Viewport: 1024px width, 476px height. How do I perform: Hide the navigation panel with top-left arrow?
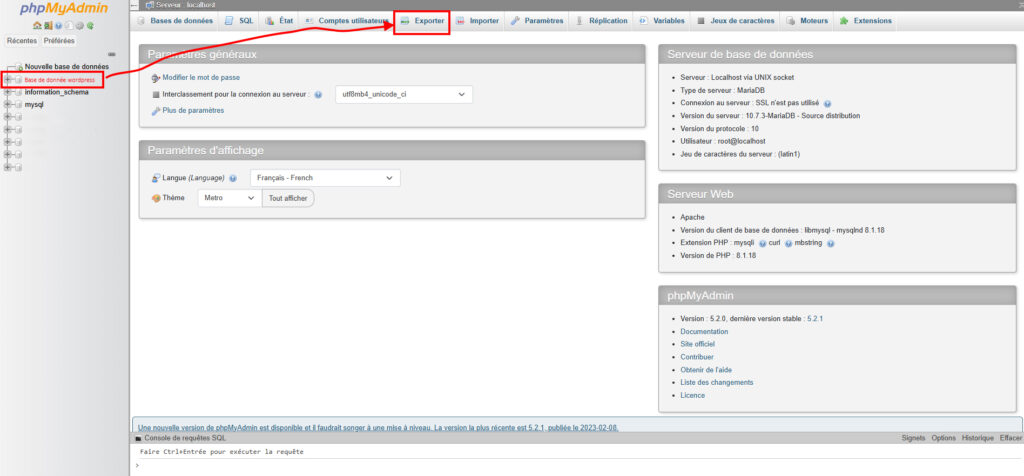click(x=135, y=5)
